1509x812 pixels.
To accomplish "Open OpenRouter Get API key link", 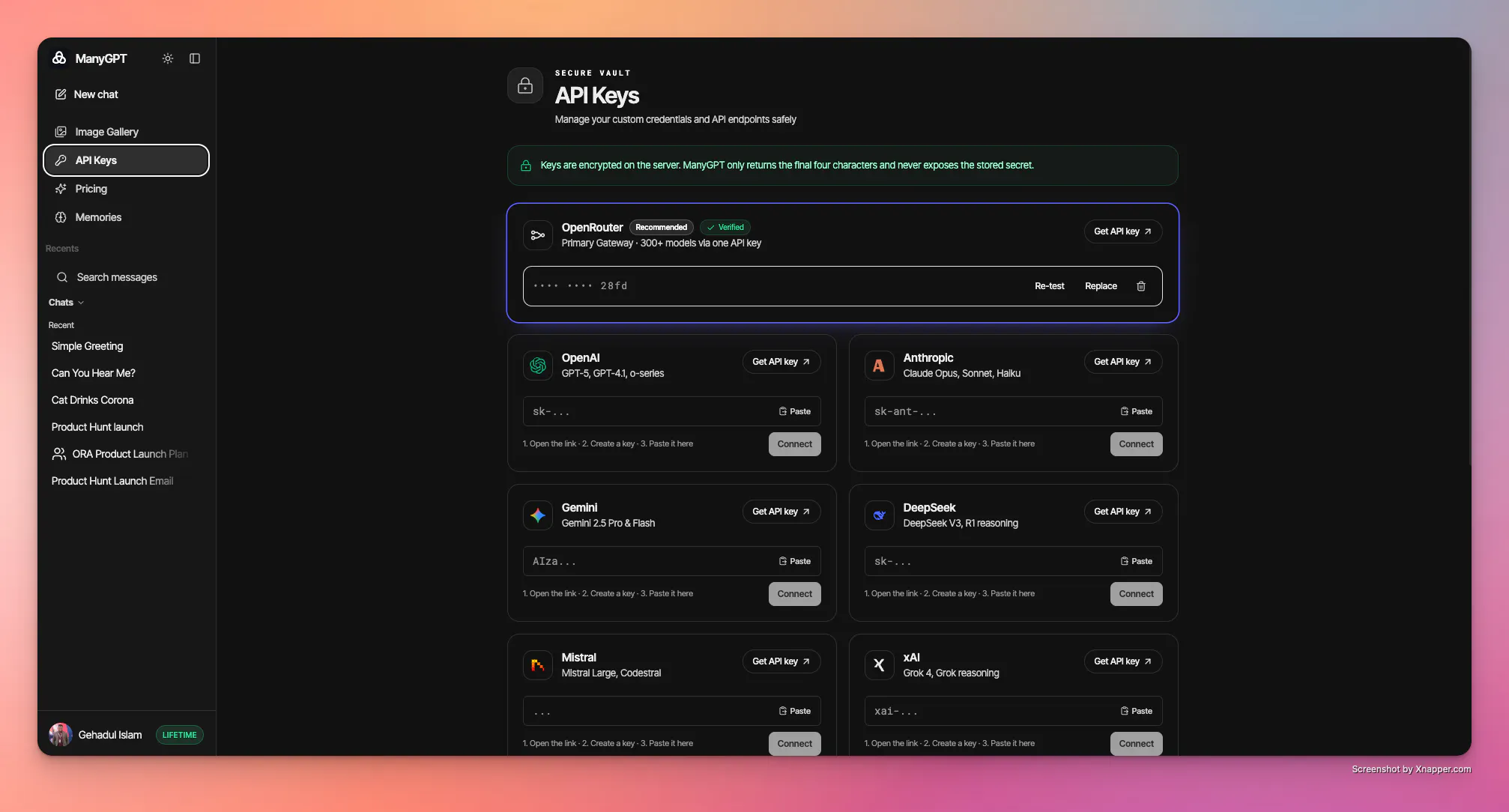I will coord(1123,231).
